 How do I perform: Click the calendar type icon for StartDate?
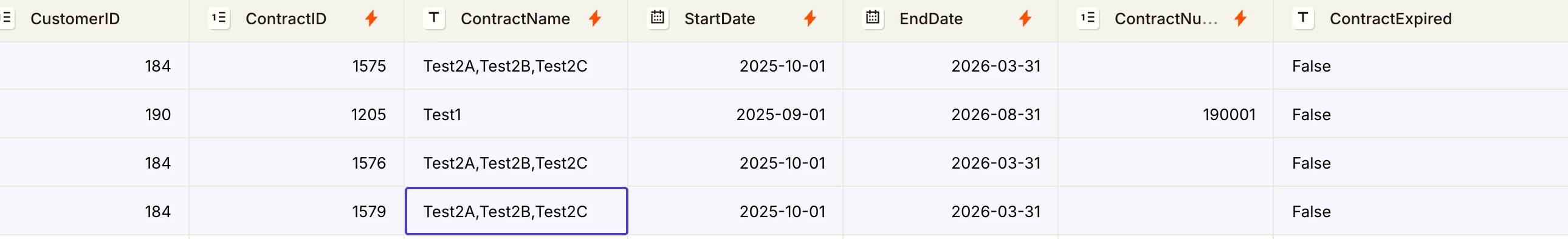[658, 18]
